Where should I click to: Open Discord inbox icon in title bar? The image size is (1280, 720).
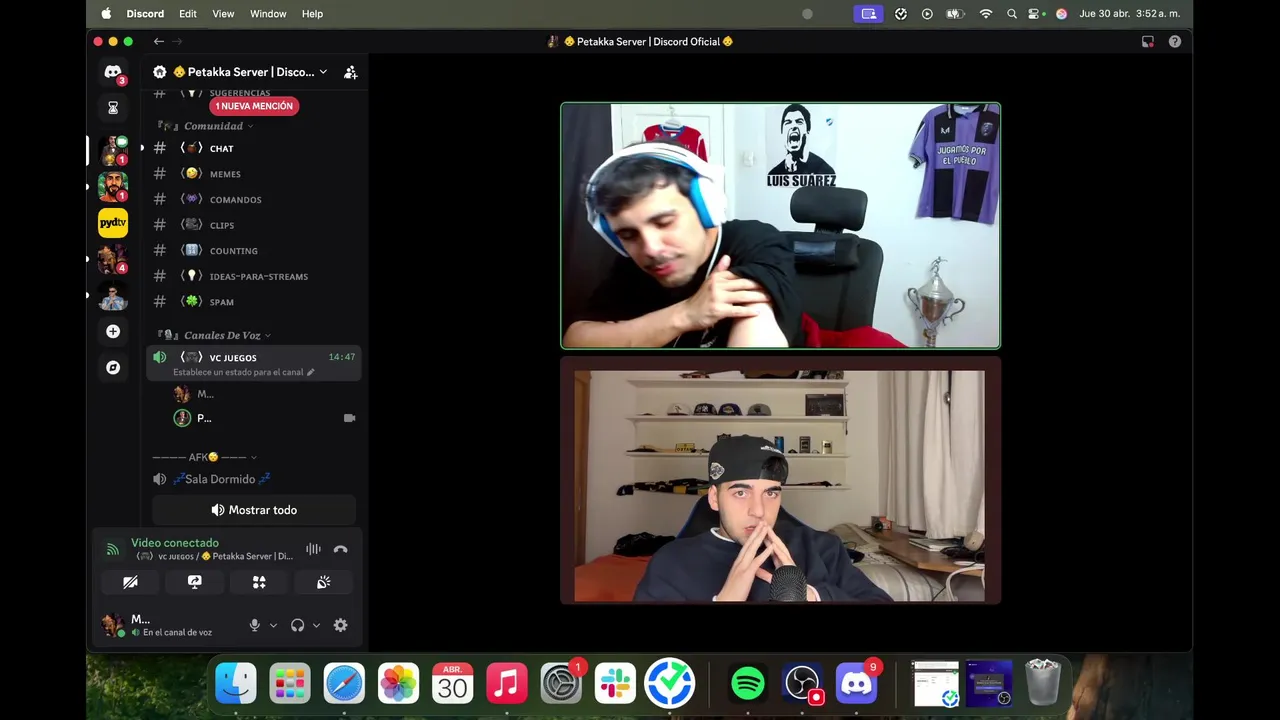coord(1148,41)
